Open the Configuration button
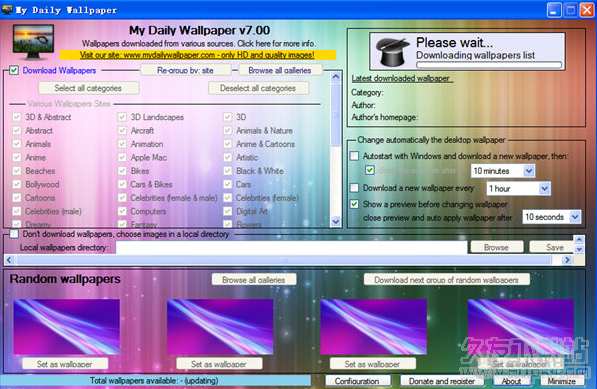Viewport: 597px width, 389px height. [357, 381]
